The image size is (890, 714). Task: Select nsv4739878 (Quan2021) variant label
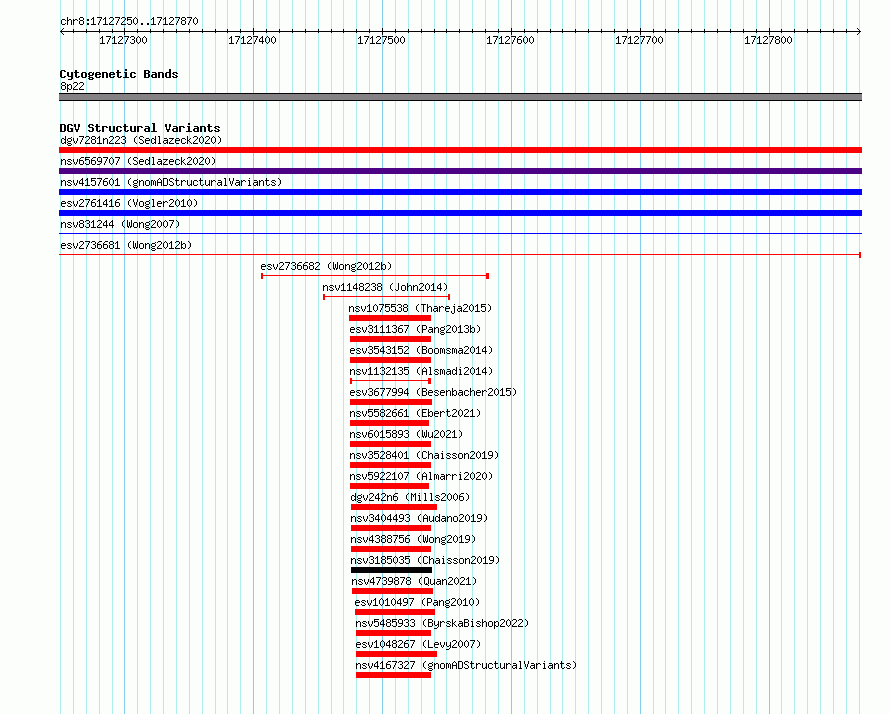point(414,581)
